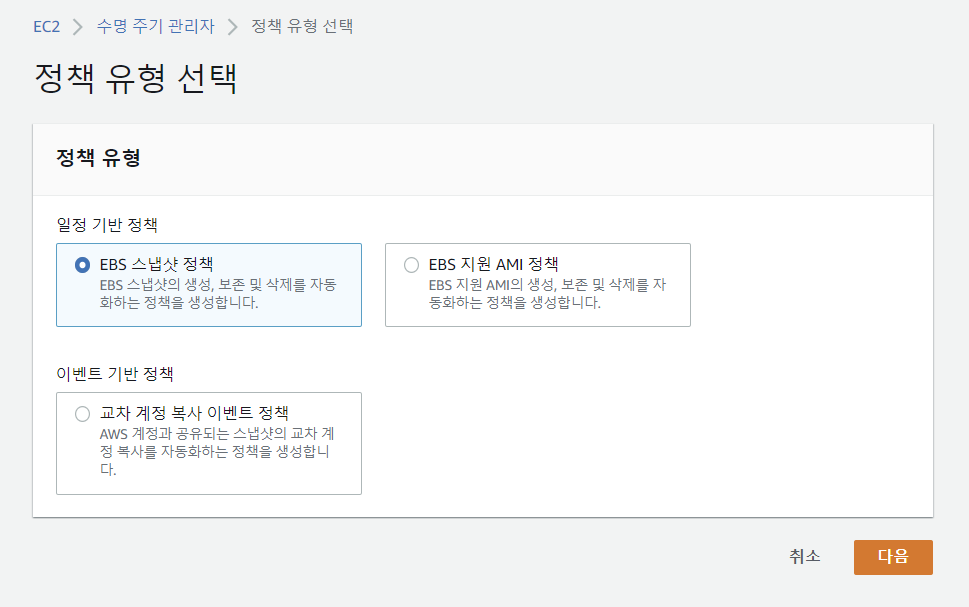Viewport: 969px width, 607px height.
Task: Select the EBS 지원 AMI 정책 radio button
Action: pos(411,265)
